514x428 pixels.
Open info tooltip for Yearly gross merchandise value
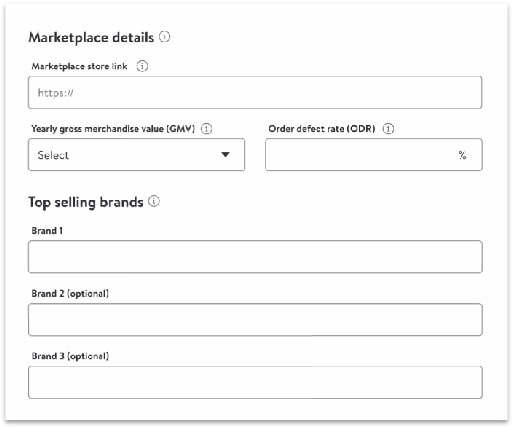[x=206, y=129]
